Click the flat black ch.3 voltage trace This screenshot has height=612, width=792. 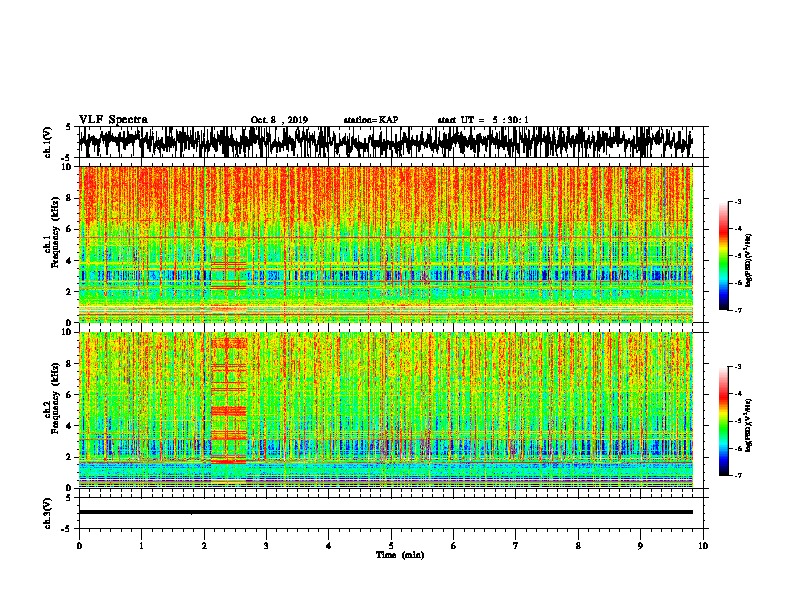click(385, 512)
